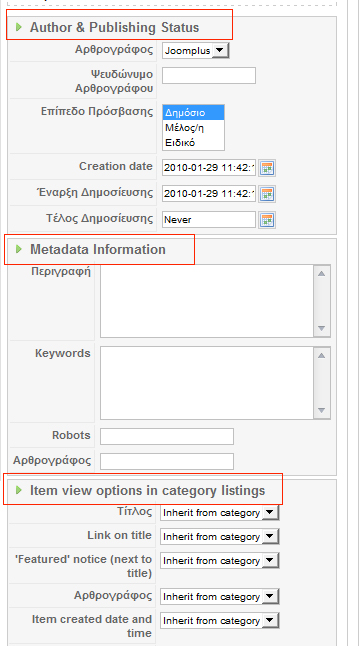Collapse the Author & Publishing Status panel
This screenshot has height=646, width=363.
pyautogui.click(x=115, y=28)
